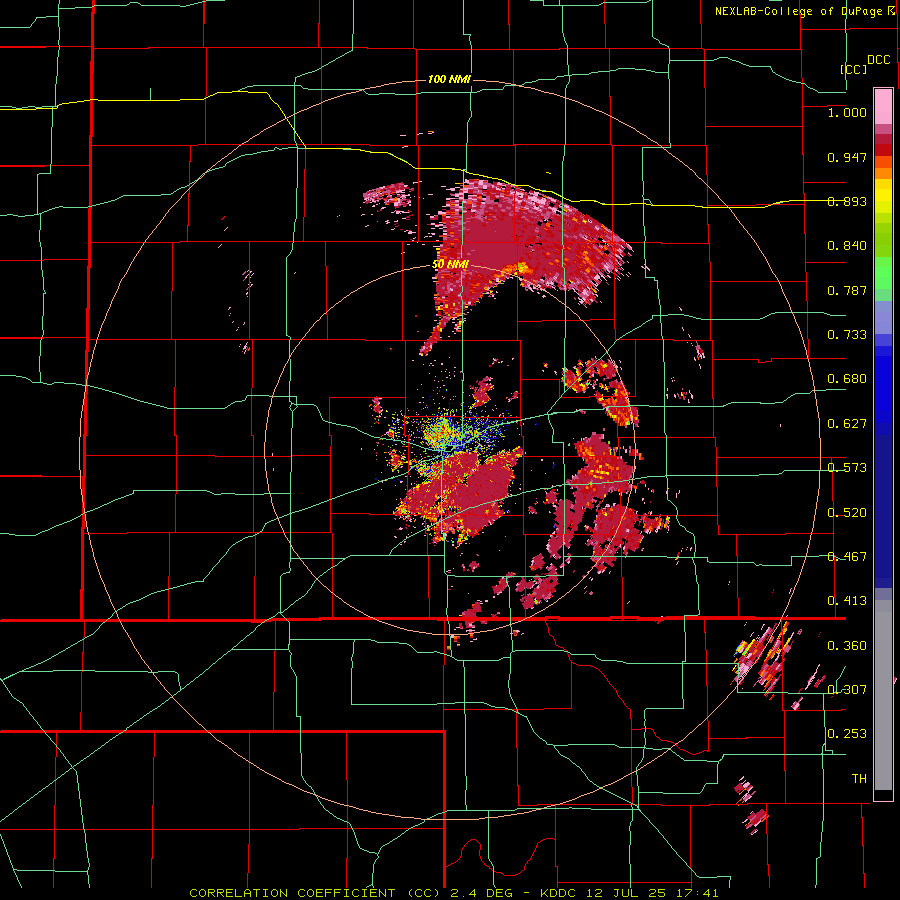Pick the light pink segment of color bar
Screen dimensions: 900x900
click(883, 106)
